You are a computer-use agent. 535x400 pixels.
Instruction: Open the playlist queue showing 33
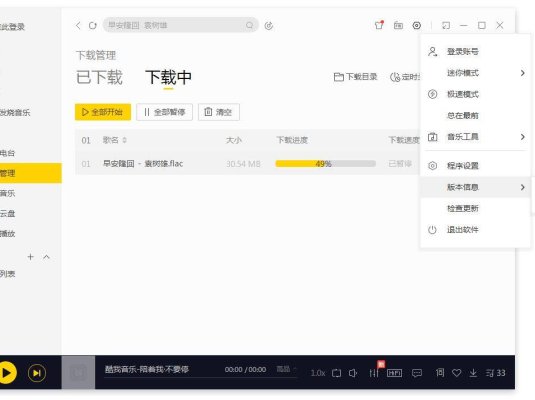click(495, 373)
